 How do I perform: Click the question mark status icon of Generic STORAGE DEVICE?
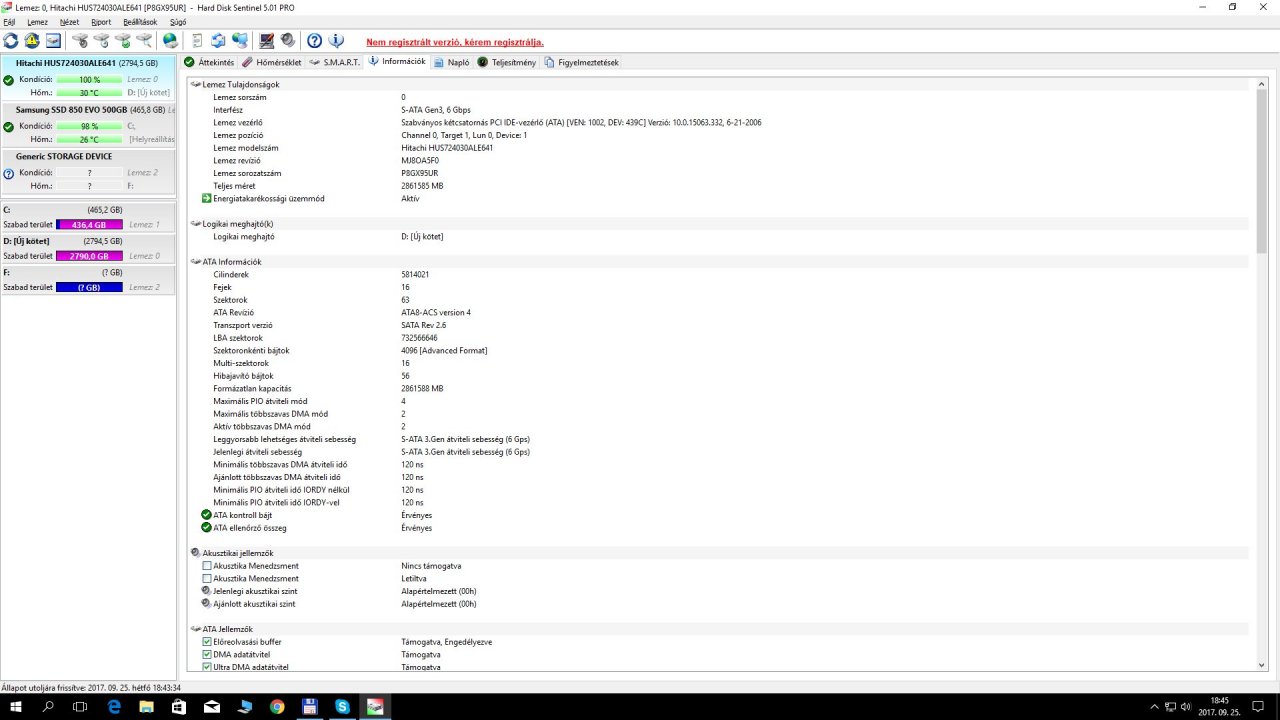pos(9,173)
